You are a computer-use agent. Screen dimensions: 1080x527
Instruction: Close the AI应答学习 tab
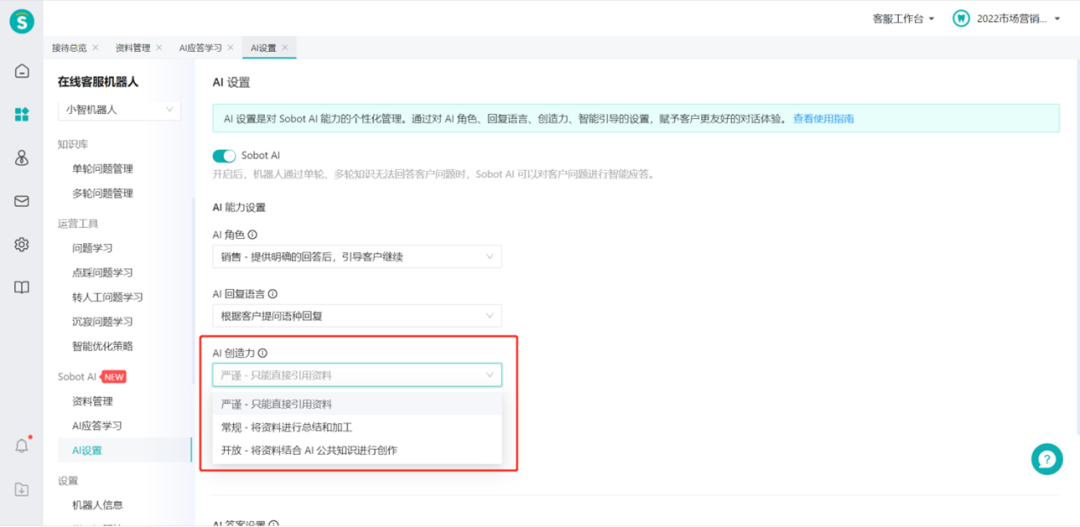[x=230, y=48]
